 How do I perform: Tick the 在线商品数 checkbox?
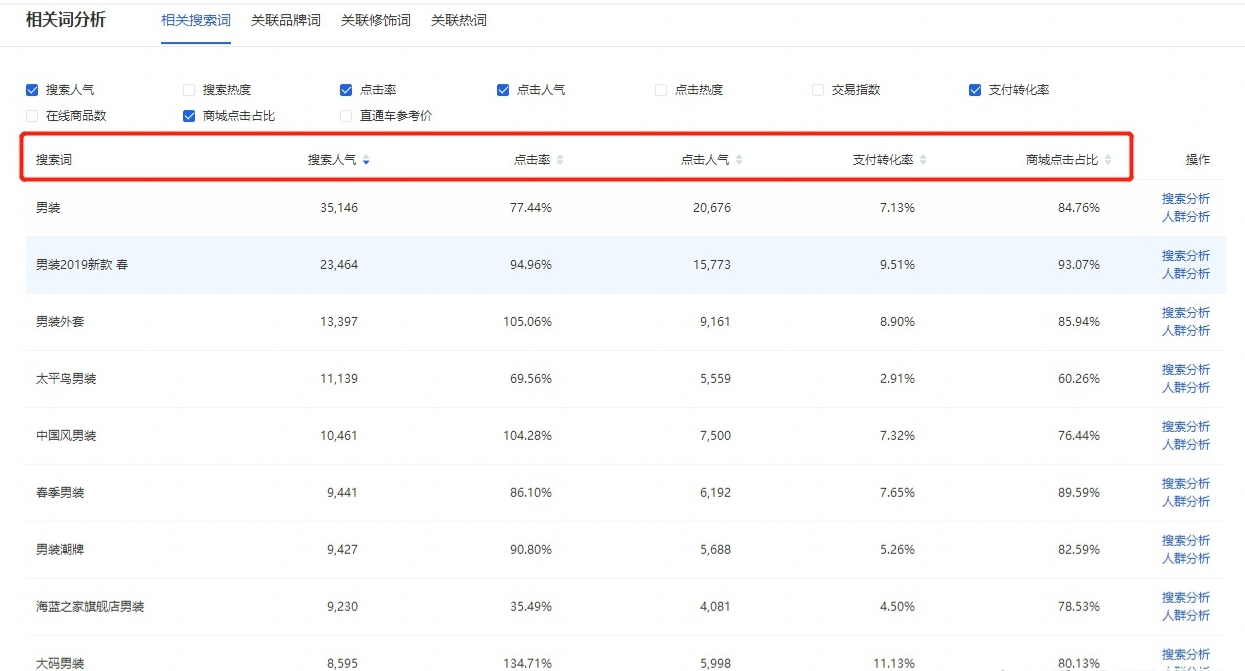[32, 116]
